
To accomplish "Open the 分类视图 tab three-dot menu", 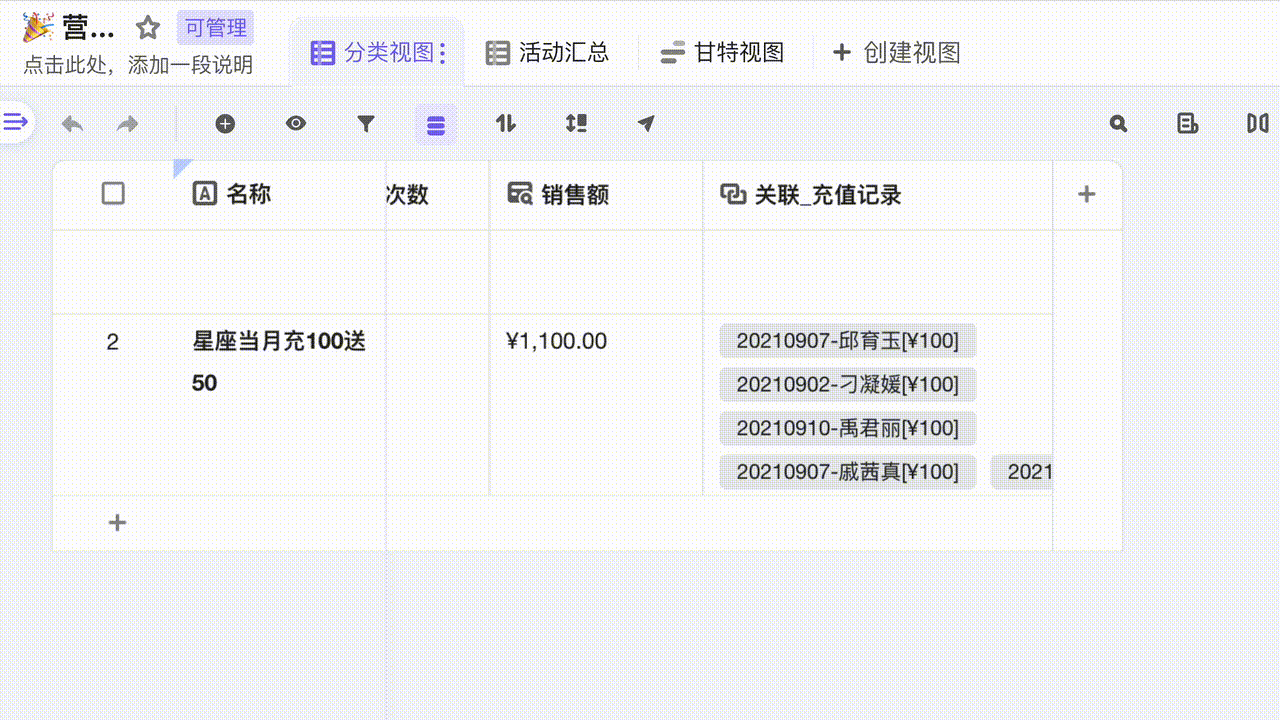I will (x=443, y=53).
